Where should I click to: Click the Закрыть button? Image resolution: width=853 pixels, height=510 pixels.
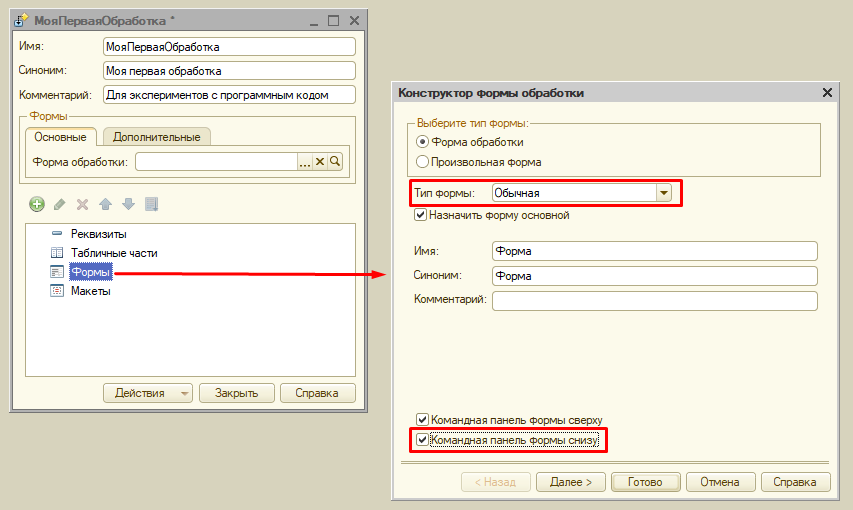[237, 393]
